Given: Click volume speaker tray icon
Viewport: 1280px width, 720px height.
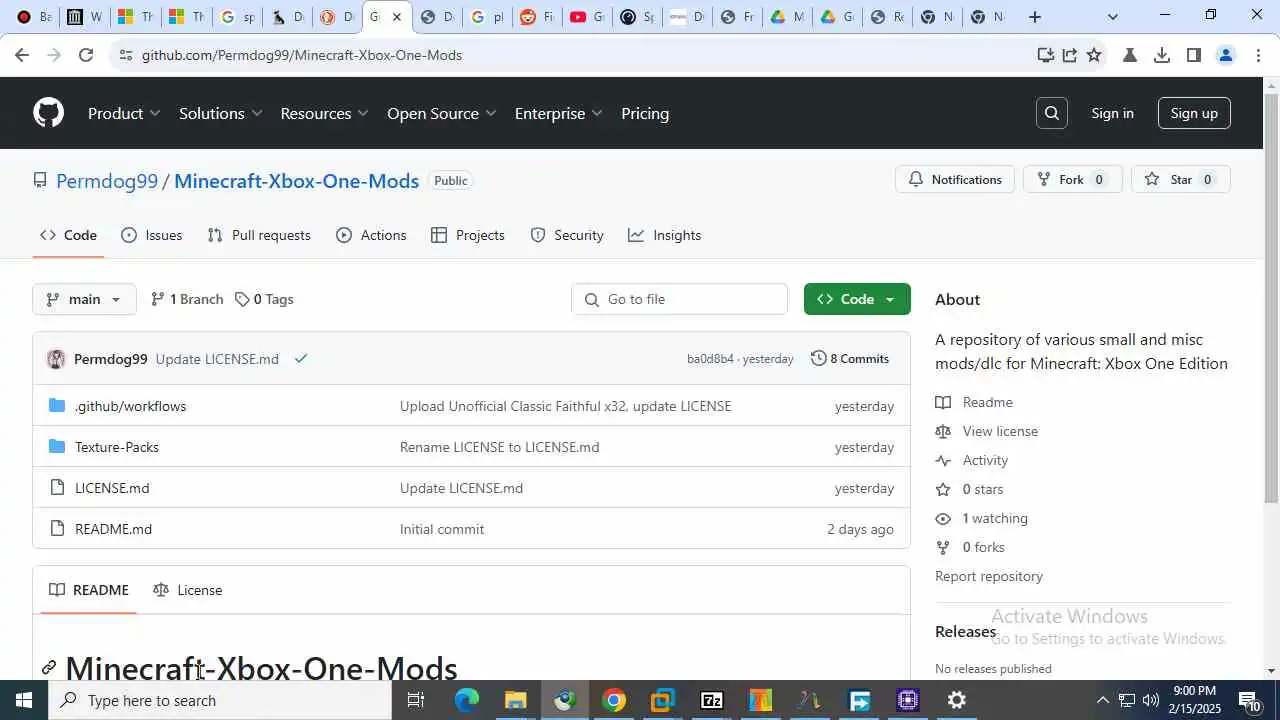Looking at the screenshot, I should tap(1151, 700).
